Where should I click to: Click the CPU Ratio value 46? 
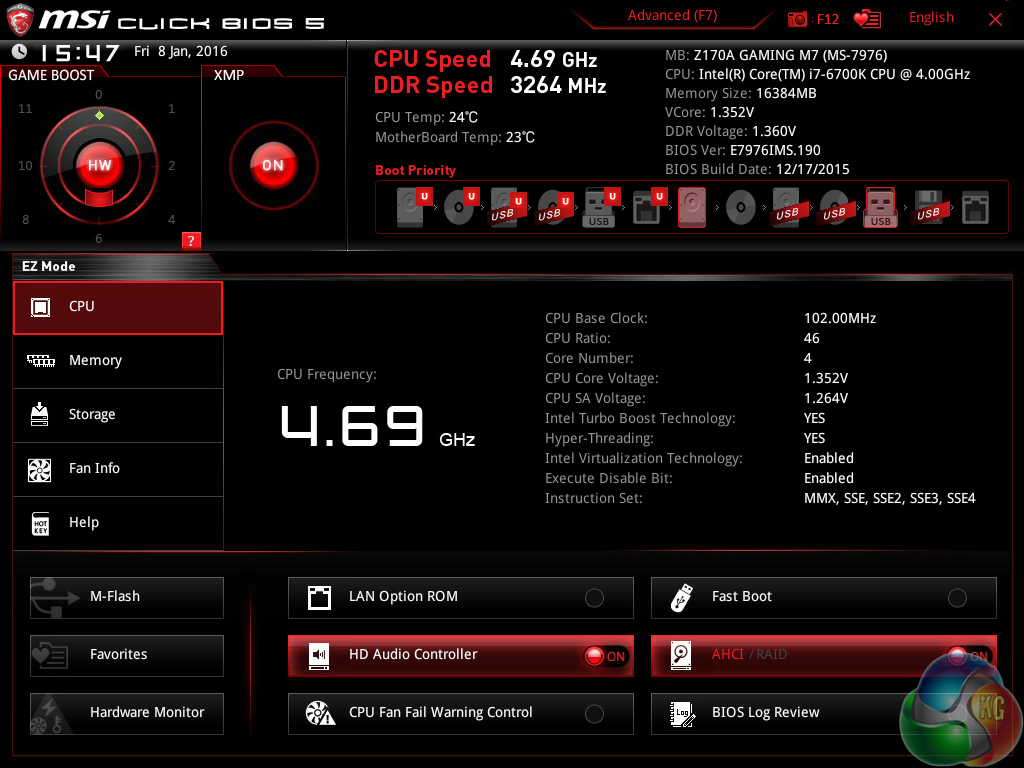811,338
